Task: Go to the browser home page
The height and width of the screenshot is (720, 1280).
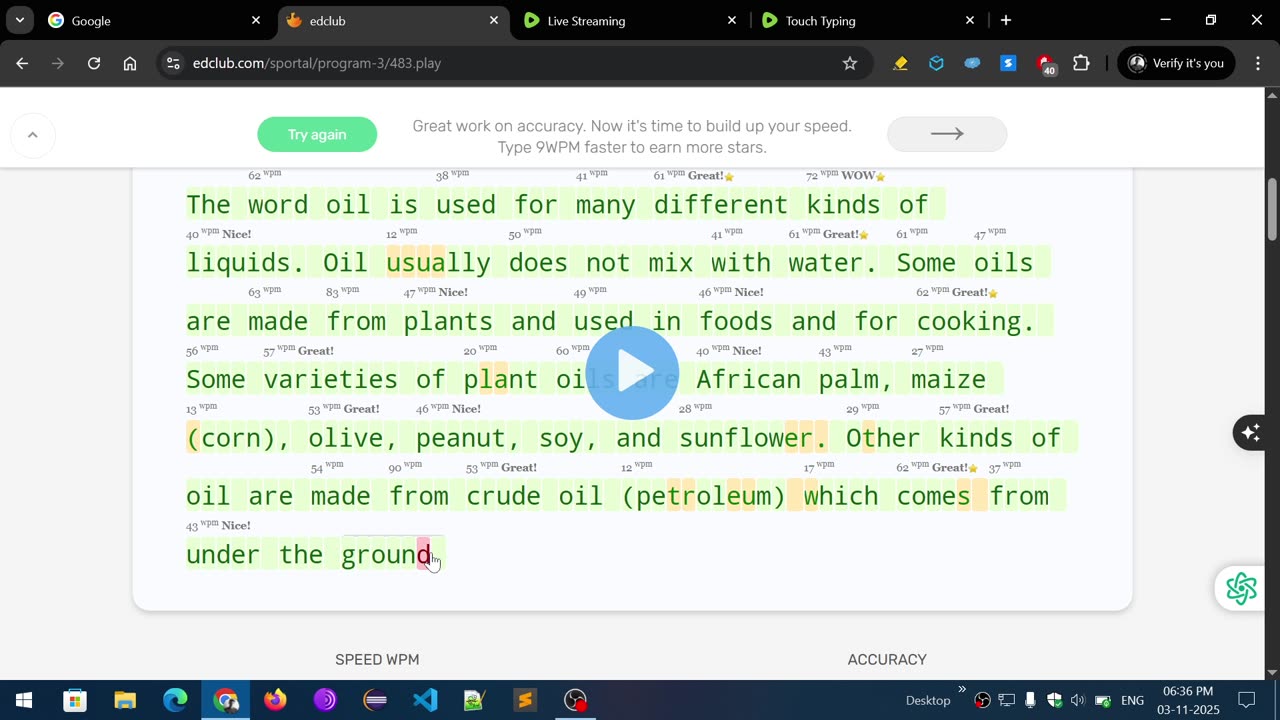Action: point(130,63)
